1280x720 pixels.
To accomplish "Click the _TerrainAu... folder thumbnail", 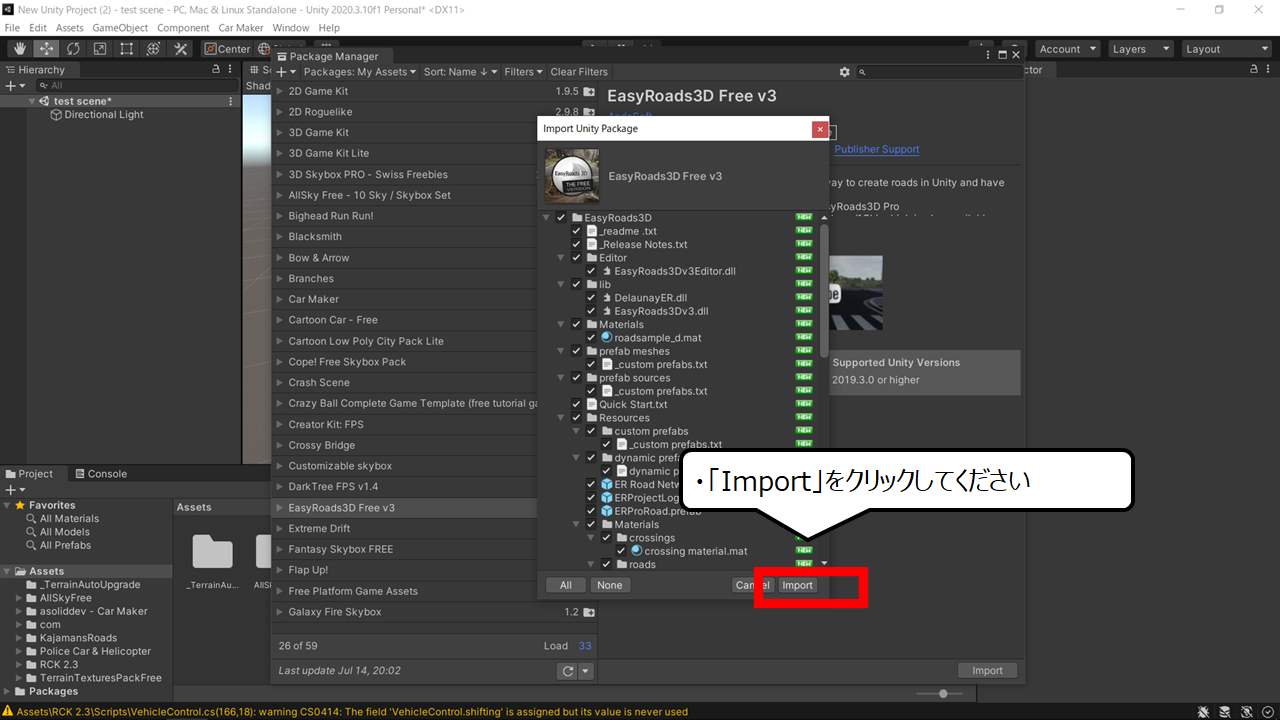I will pos(212,552).
